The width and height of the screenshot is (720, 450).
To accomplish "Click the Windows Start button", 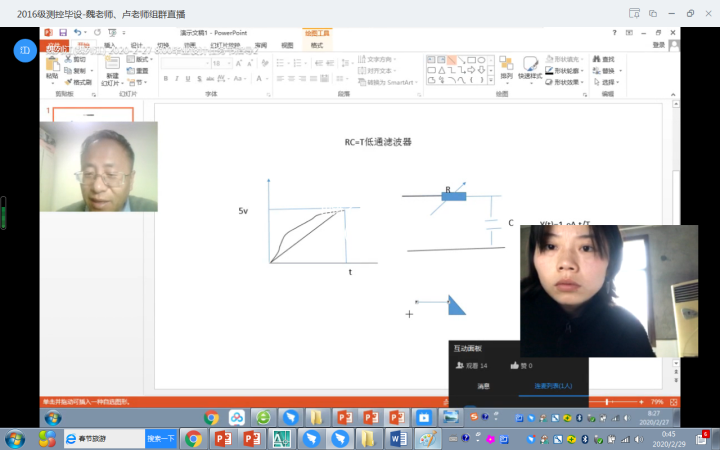I will (15, 438).
